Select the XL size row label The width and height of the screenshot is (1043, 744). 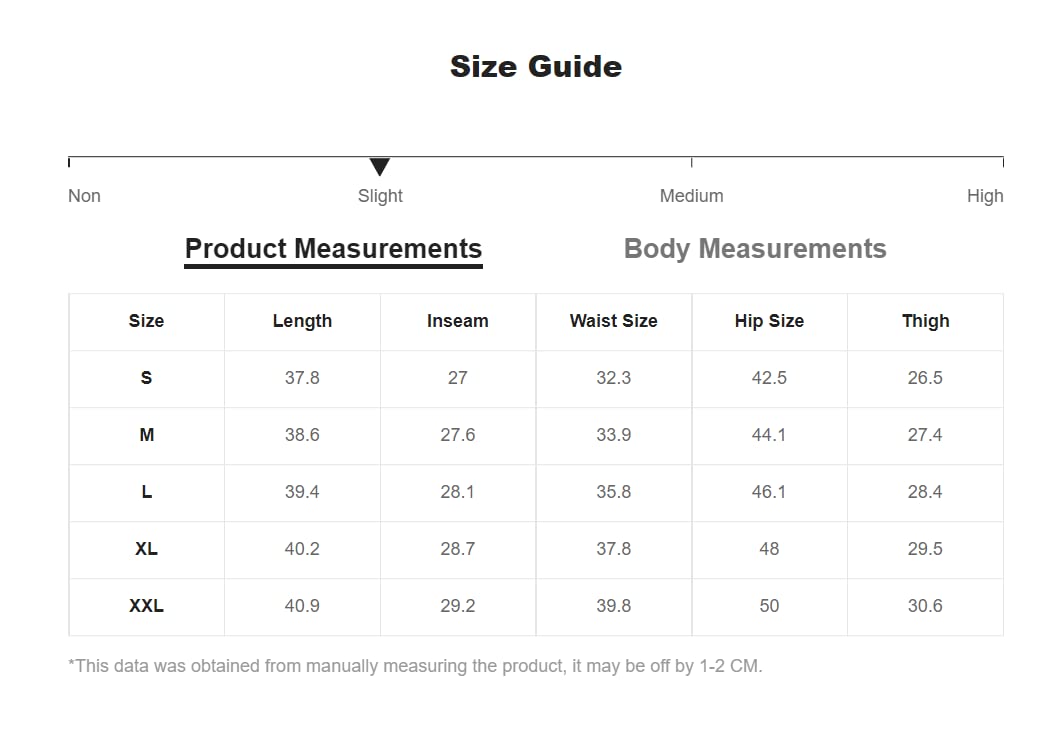coord(146,549)
